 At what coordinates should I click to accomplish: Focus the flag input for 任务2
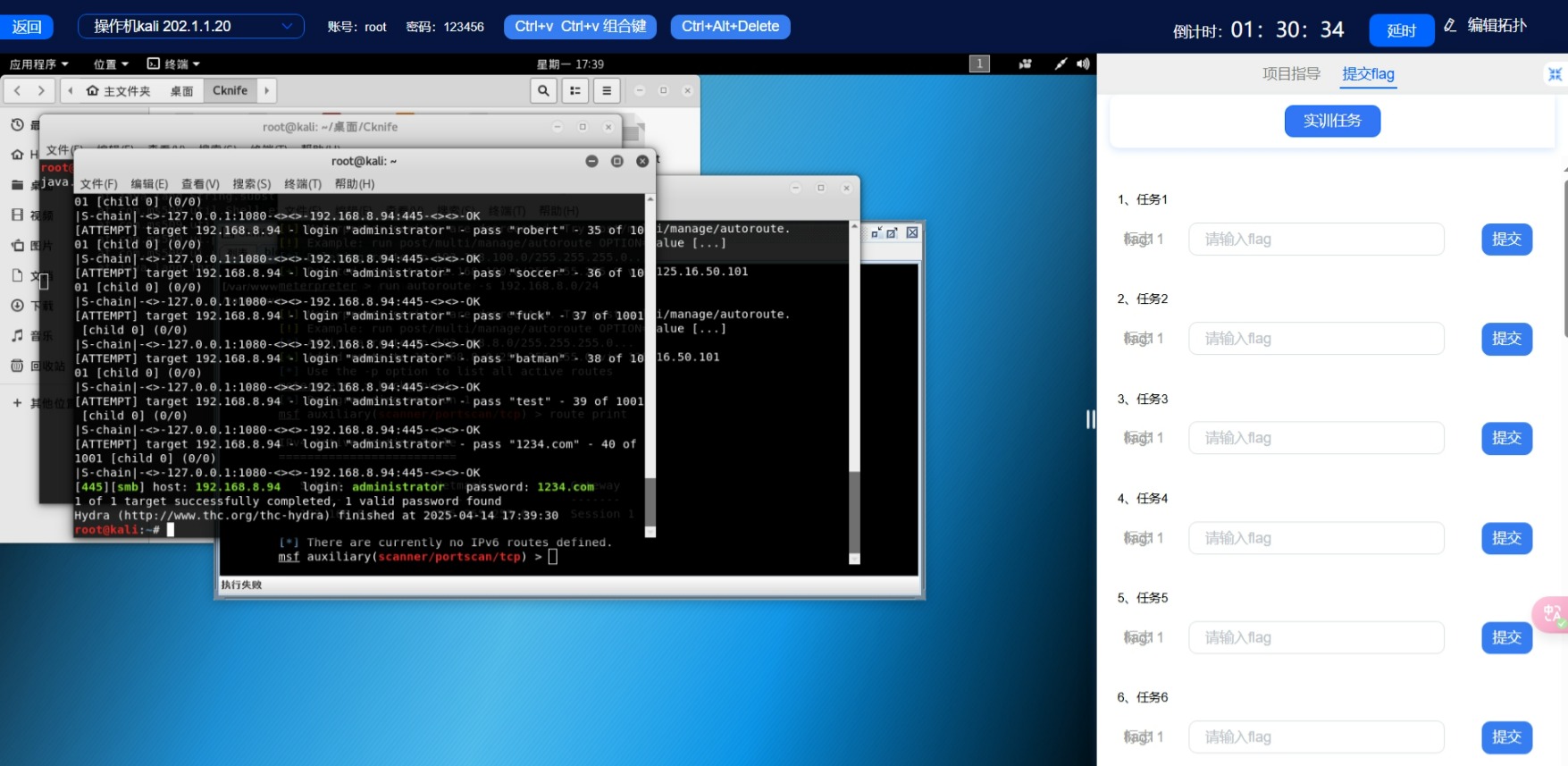[1316, 339]
